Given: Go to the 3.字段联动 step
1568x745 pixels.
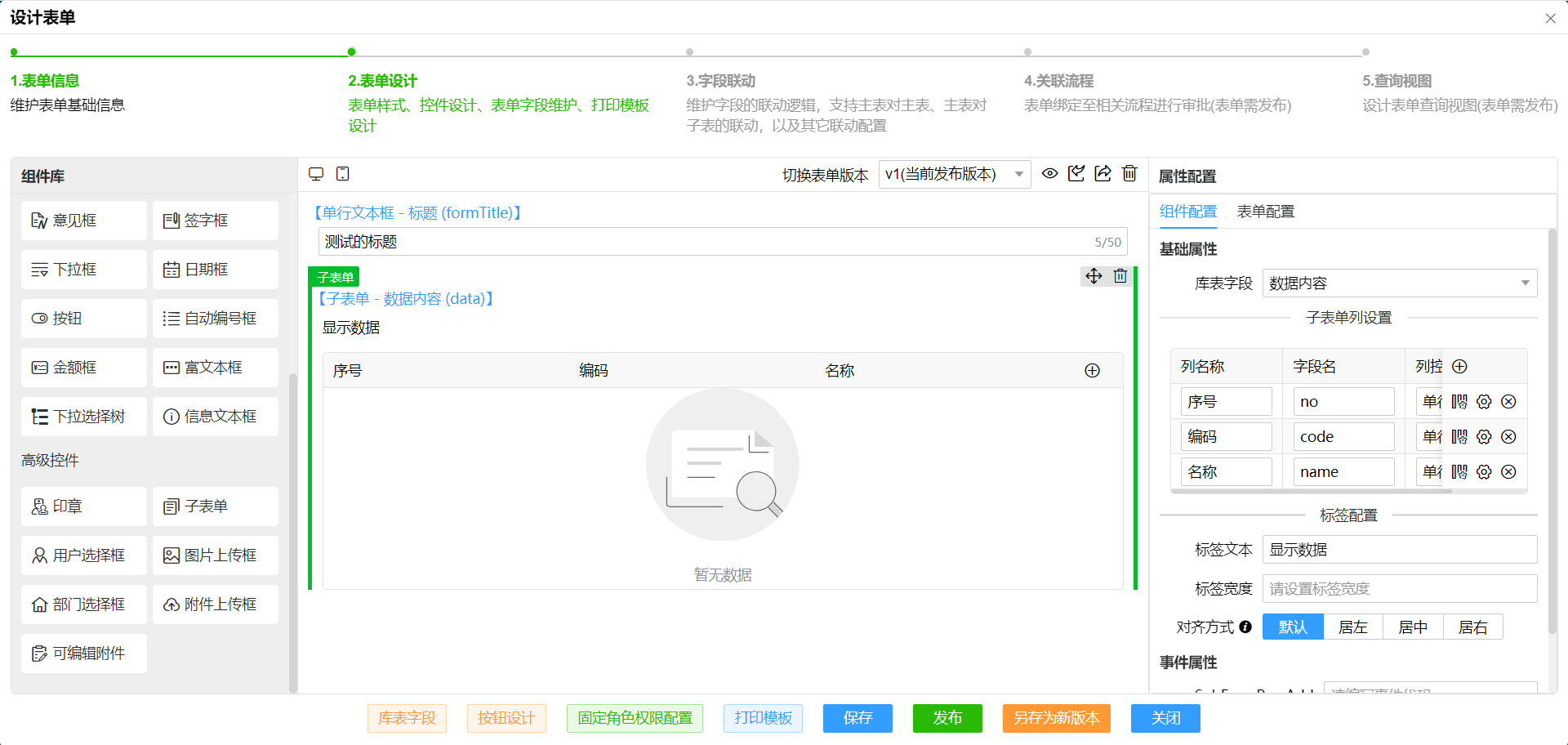Looking at the screenshot, I should click(722, 81).
